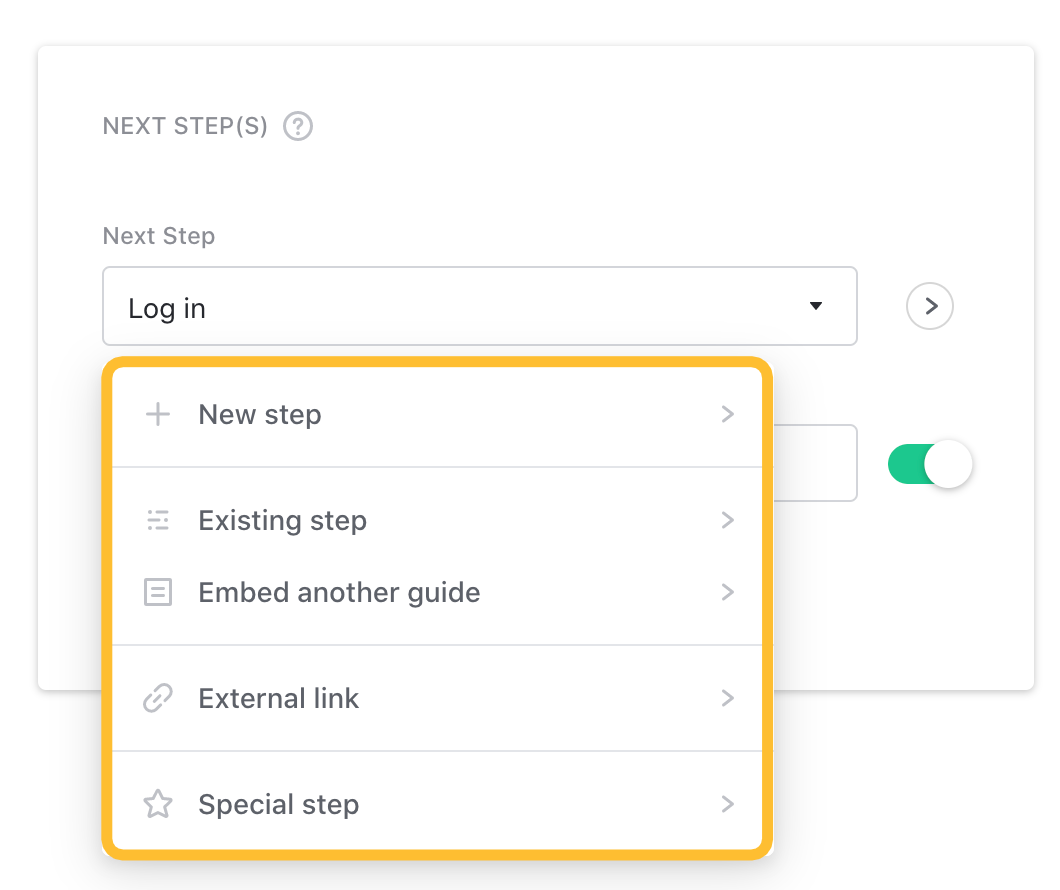1060x890 pixels.
Task: Click the plus icon beside New step
Action: (x=158, y=414)
